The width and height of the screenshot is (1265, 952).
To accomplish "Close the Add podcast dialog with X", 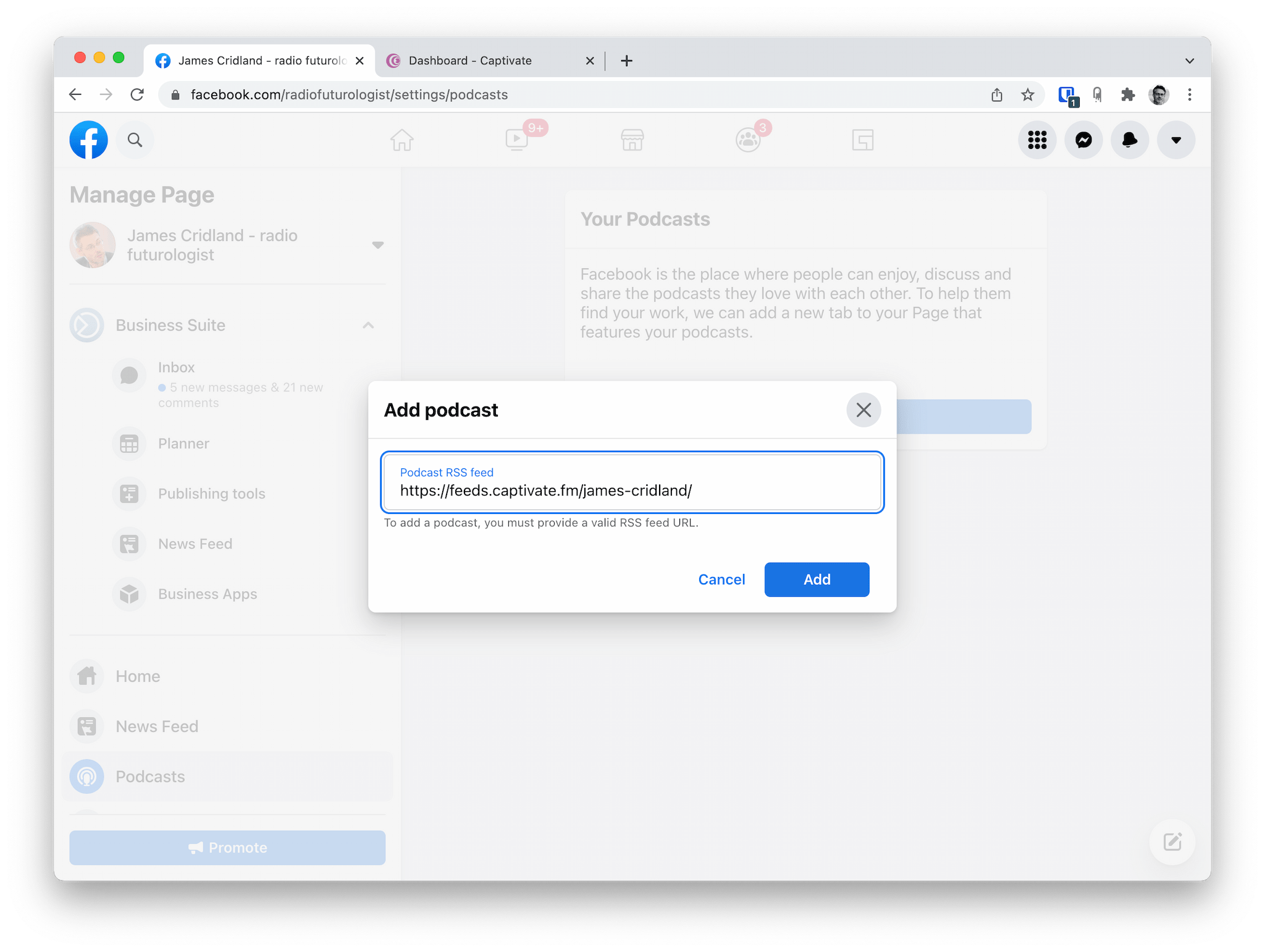I will [x=863, y=409].
